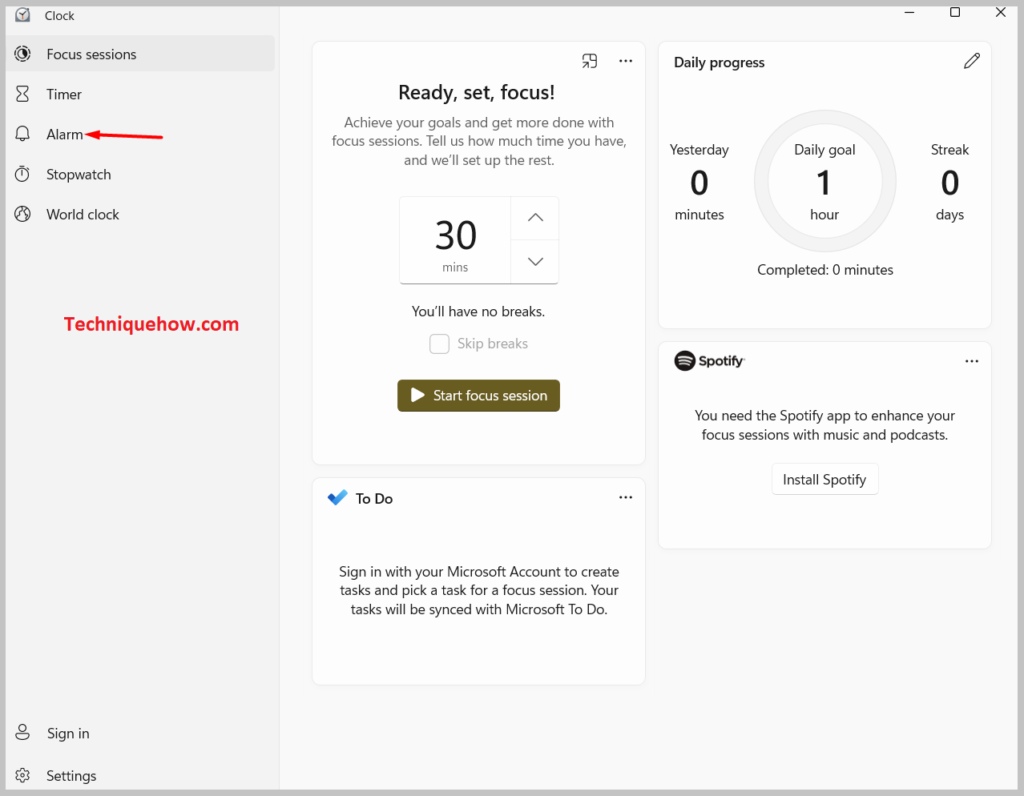Viewport: 1024px width, 796px height.
Task: Open Settings via the gear icon
Action: click(x=22, y=775)
